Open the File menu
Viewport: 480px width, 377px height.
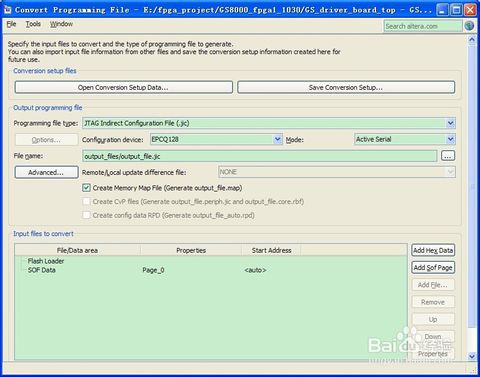coord(11,24)
